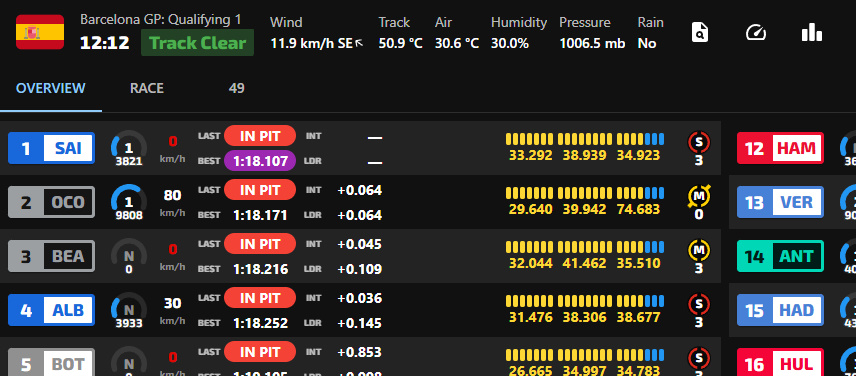Screen dimensions: 856x376
Task: Click ALB's speed reading 30 km/h
Action: 173,311
